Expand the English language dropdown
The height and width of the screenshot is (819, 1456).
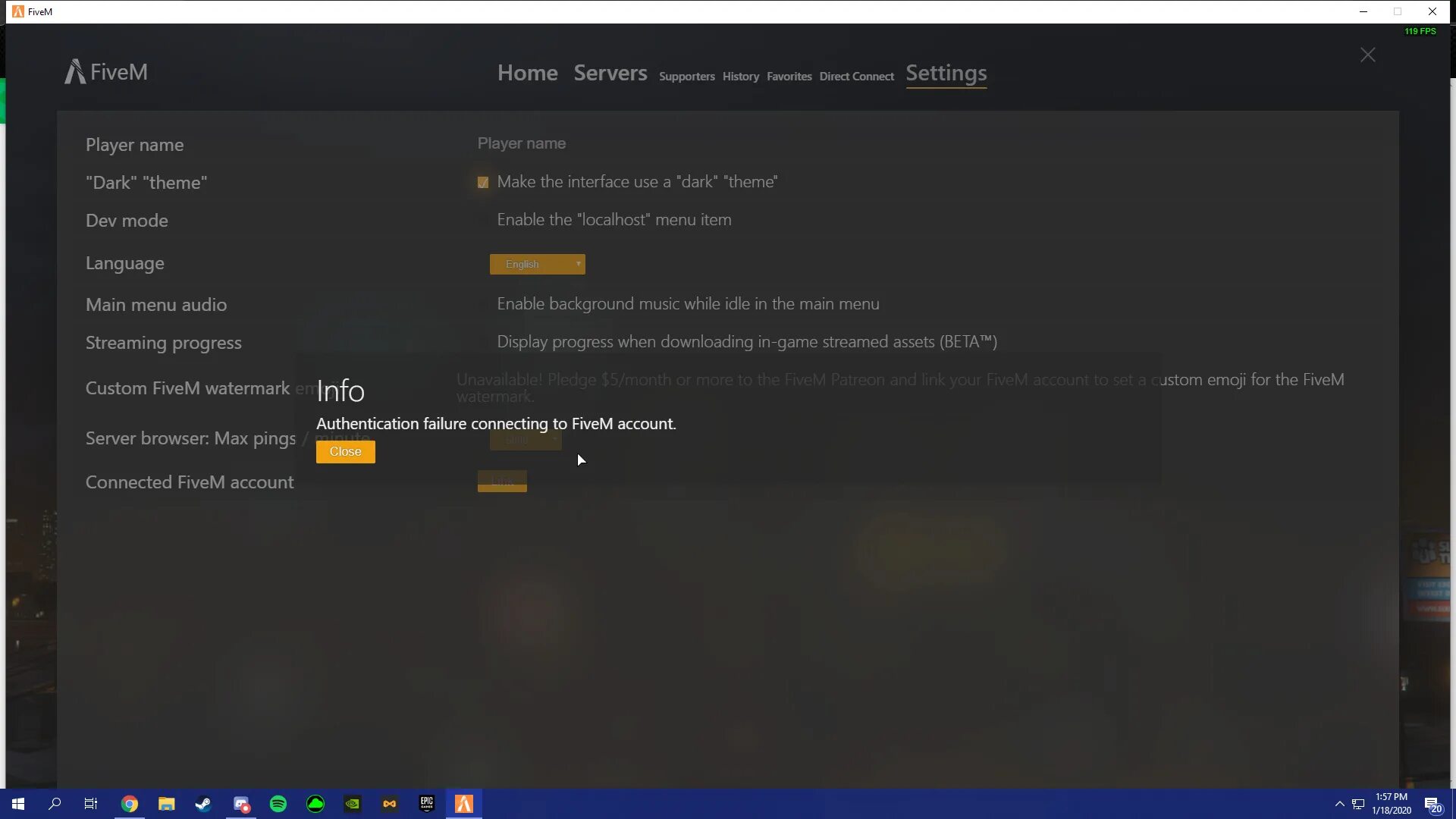(x=537, y=264)
